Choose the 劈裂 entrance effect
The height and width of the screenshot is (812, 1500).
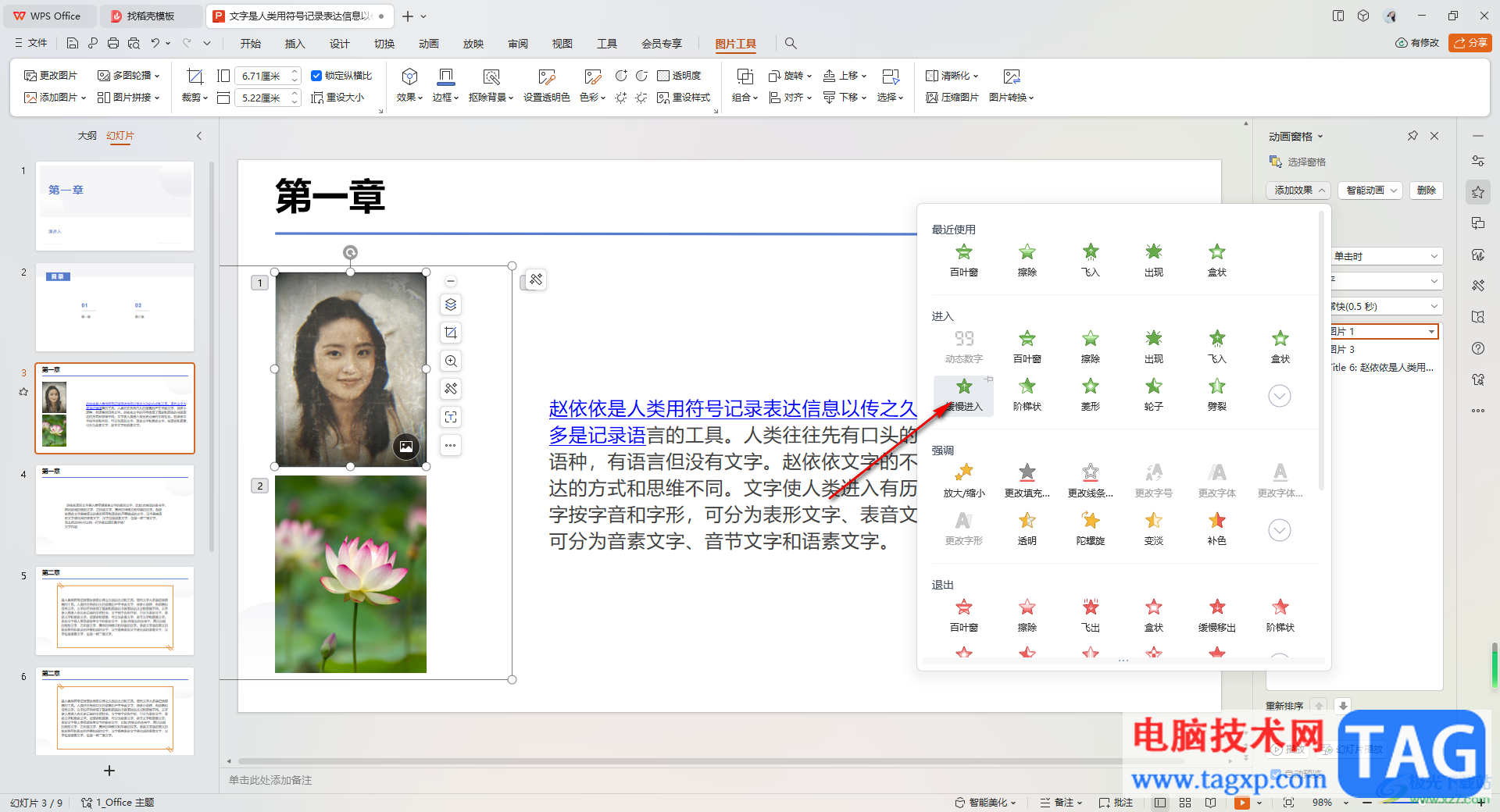point(1216,396)
